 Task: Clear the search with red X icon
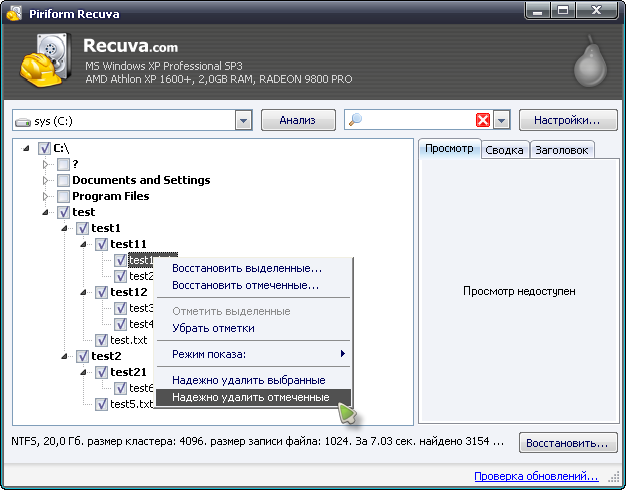coord(483,120)
